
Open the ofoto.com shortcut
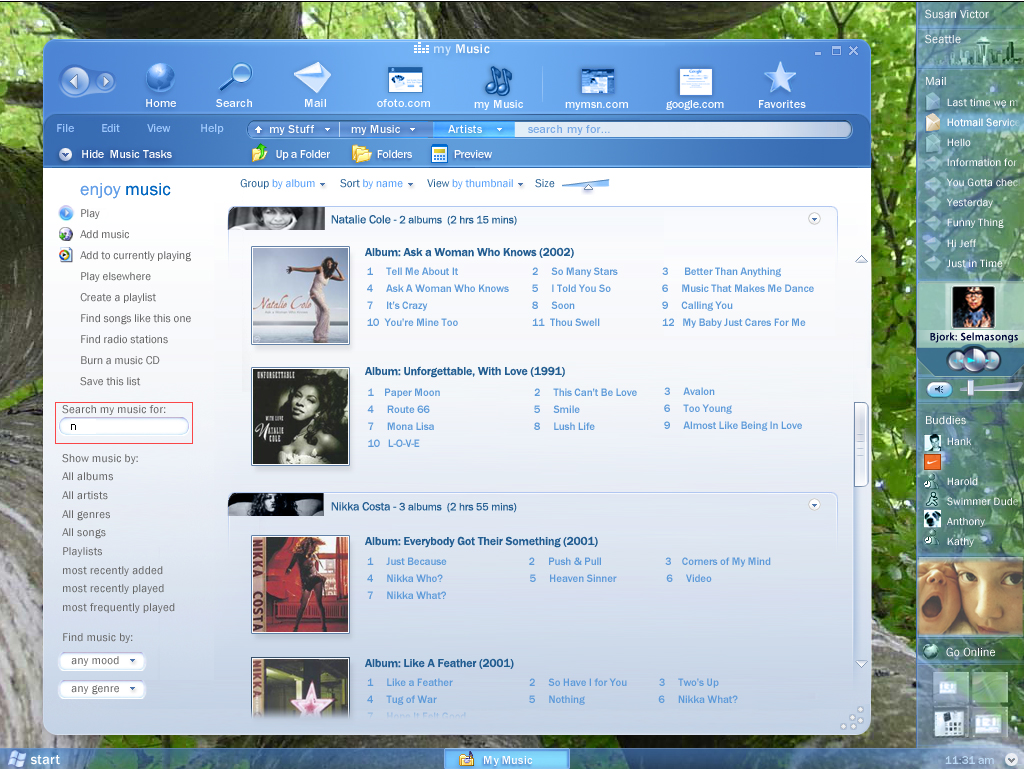[x=405, y=80]
